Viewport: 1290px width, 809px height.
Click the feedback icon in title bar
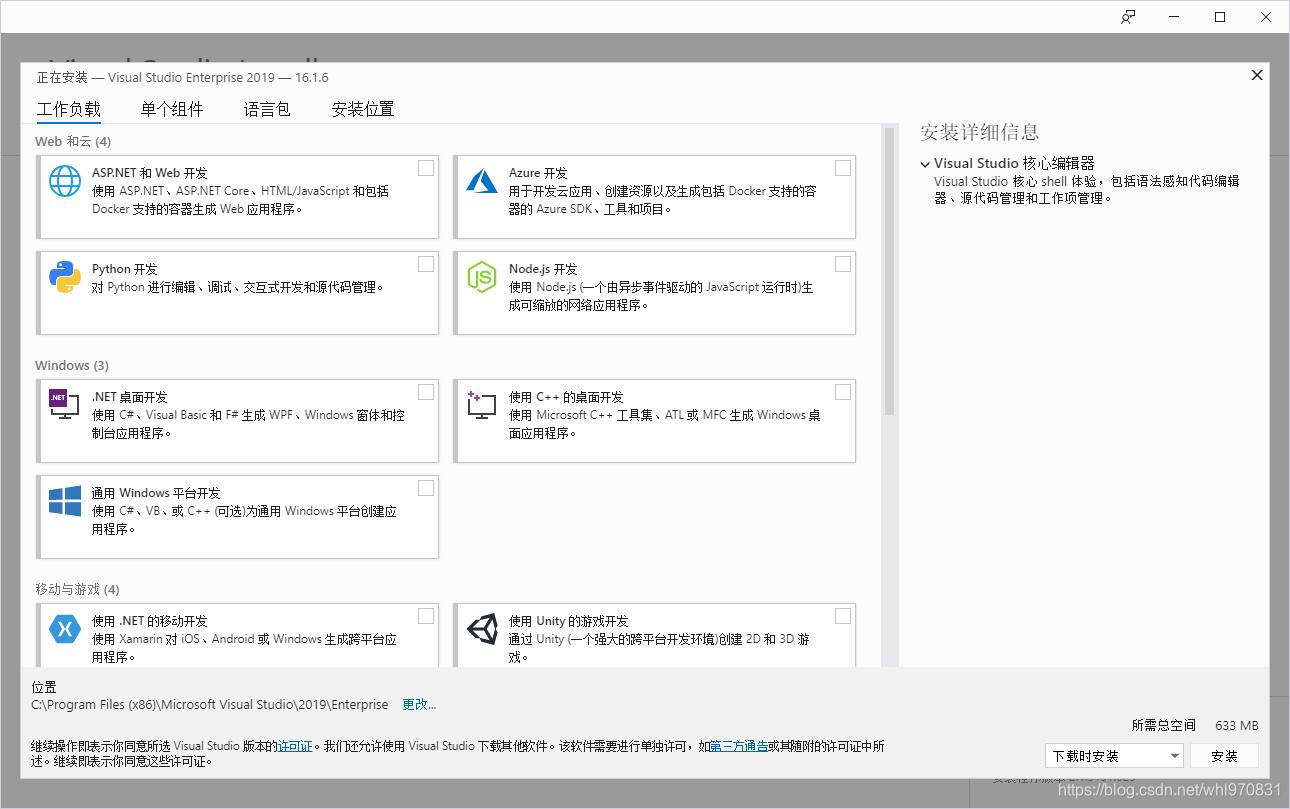[1128, 17]
